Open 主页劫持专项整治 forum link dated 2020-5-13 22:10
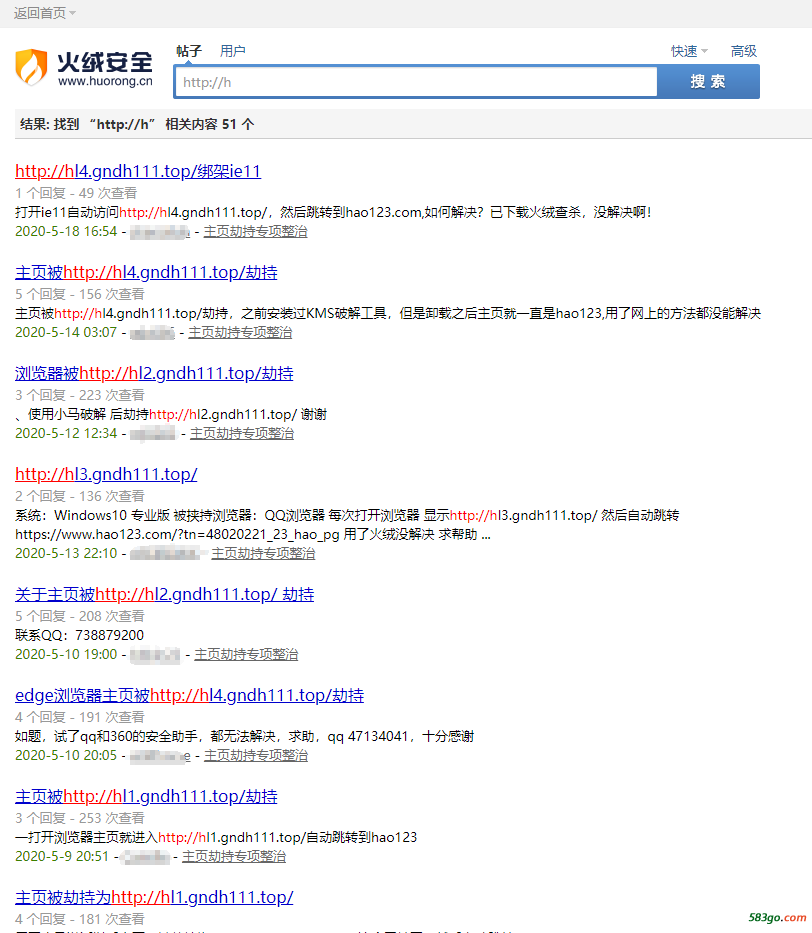The height and width of the screenshot is (933, 812). click(x=263, y=553)
